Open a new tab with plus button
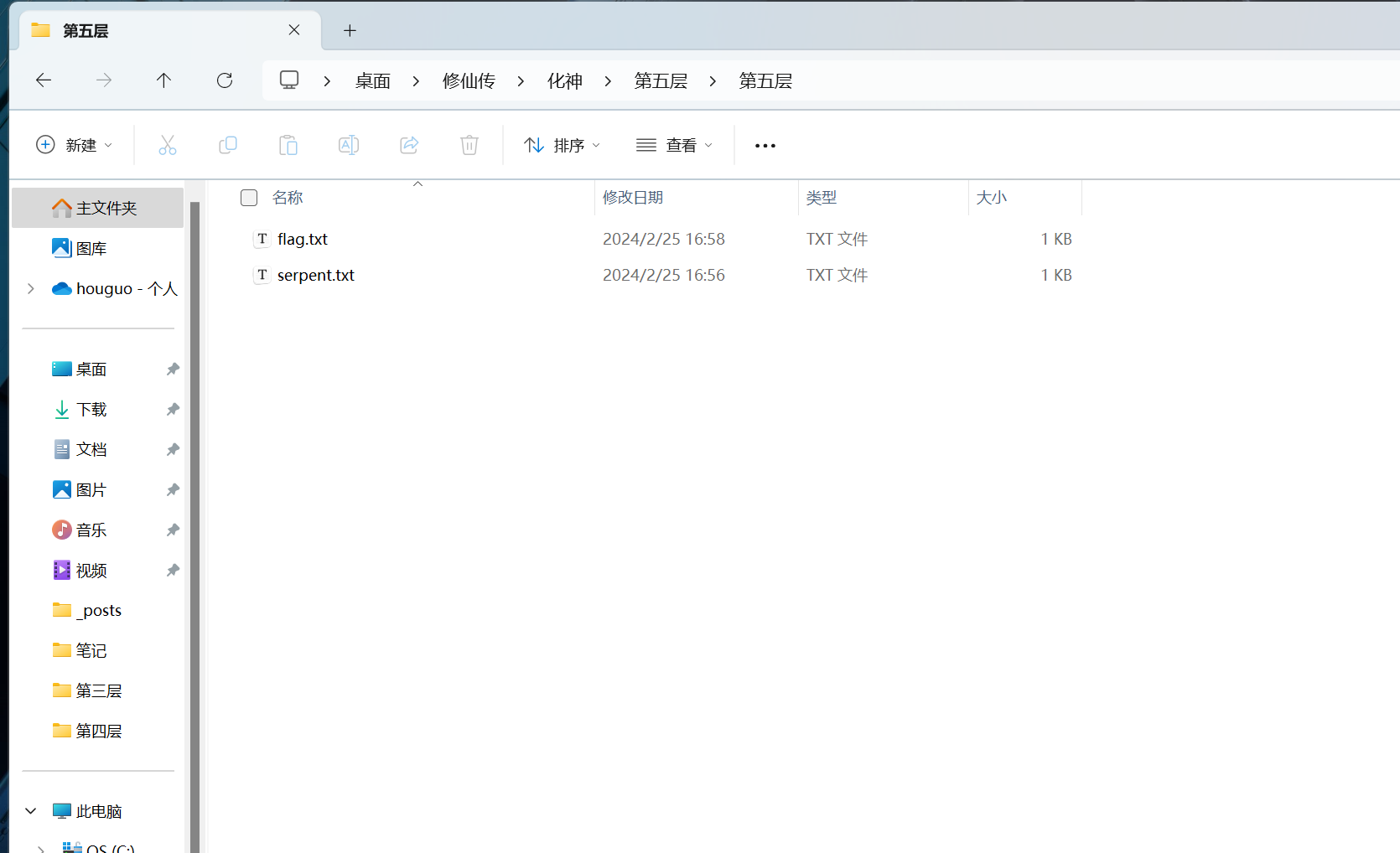Viewport: 1400px width, 853px height. click(350, 31)
